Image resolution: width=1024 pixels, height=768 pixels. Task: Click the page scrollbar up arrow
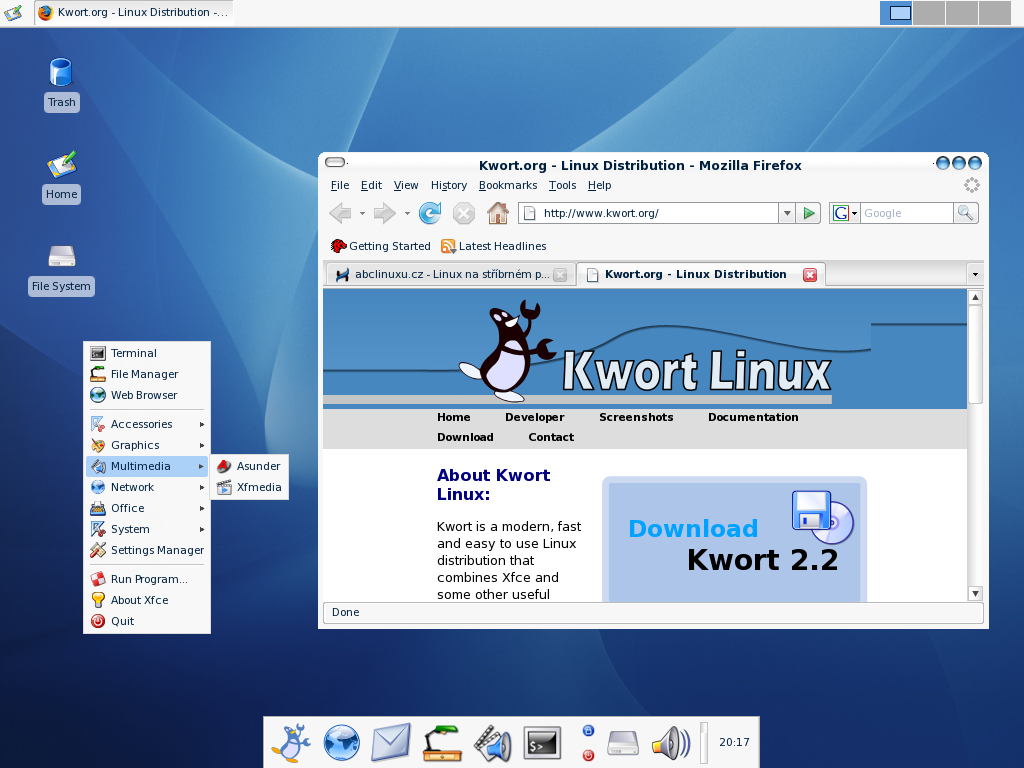click(975, 297)
